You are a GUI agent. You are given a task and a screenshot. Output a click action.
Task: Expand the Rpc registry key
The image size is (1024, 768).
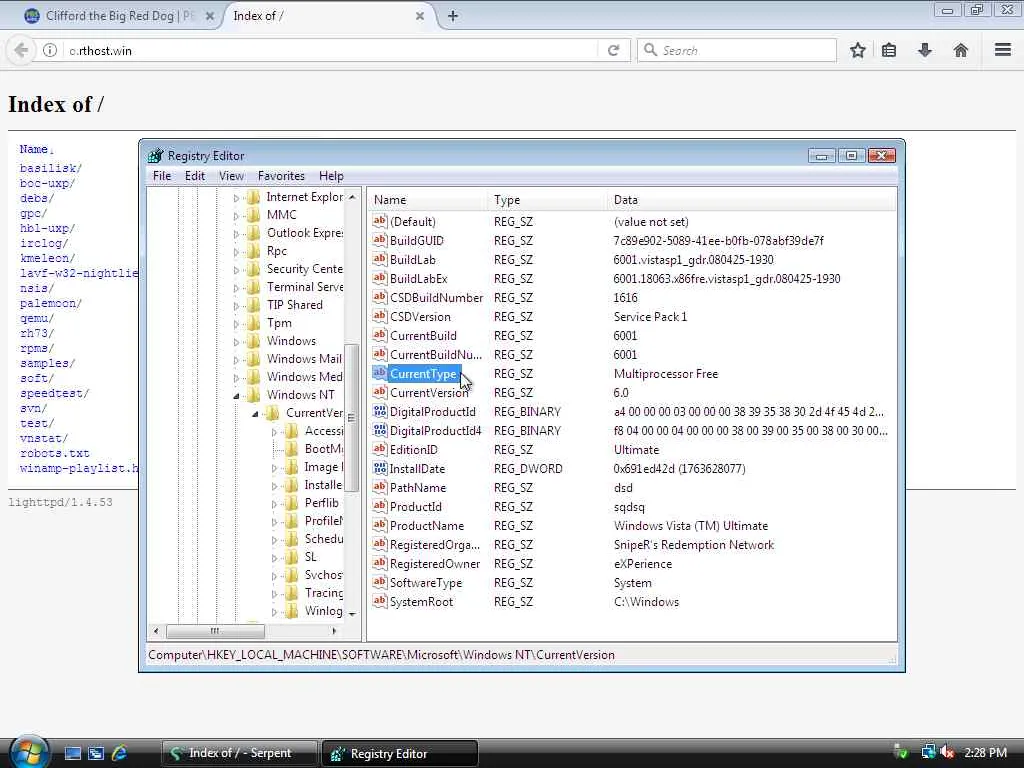(236, 251)
